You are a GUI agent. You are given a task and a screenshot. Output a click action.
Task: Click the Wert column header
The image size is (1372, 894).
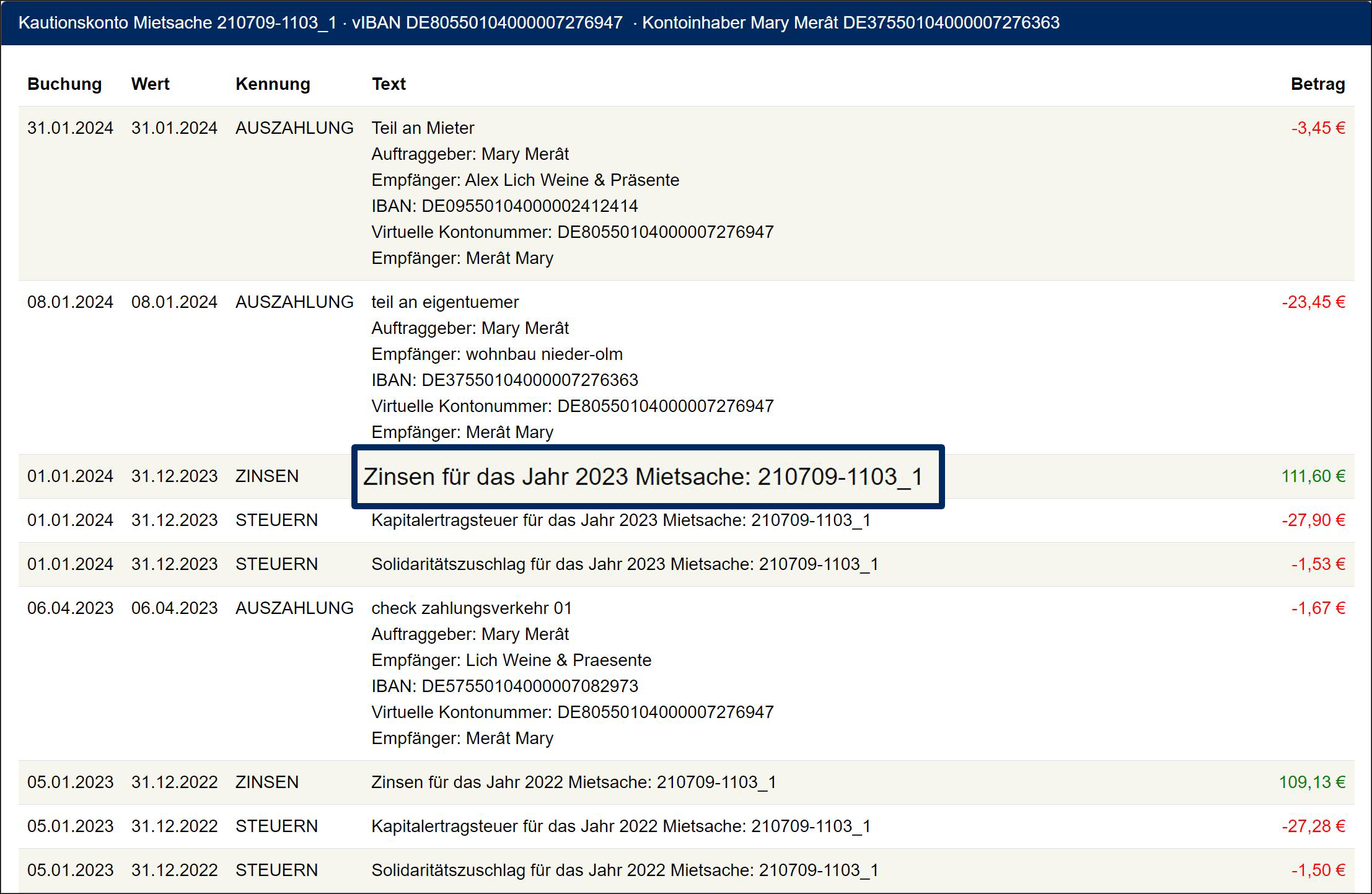[150, 84]
